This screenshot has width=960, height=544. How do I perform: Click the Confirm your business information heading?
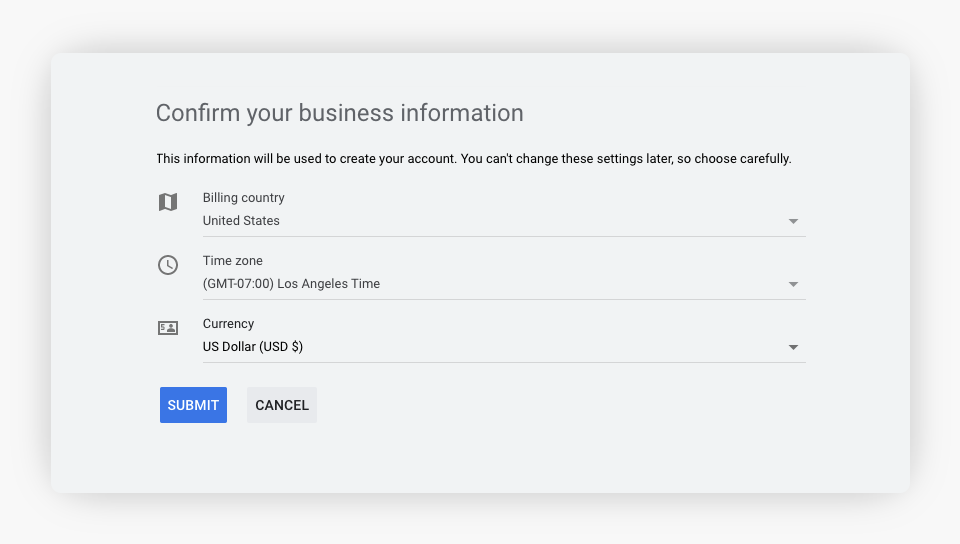[339, 113]
